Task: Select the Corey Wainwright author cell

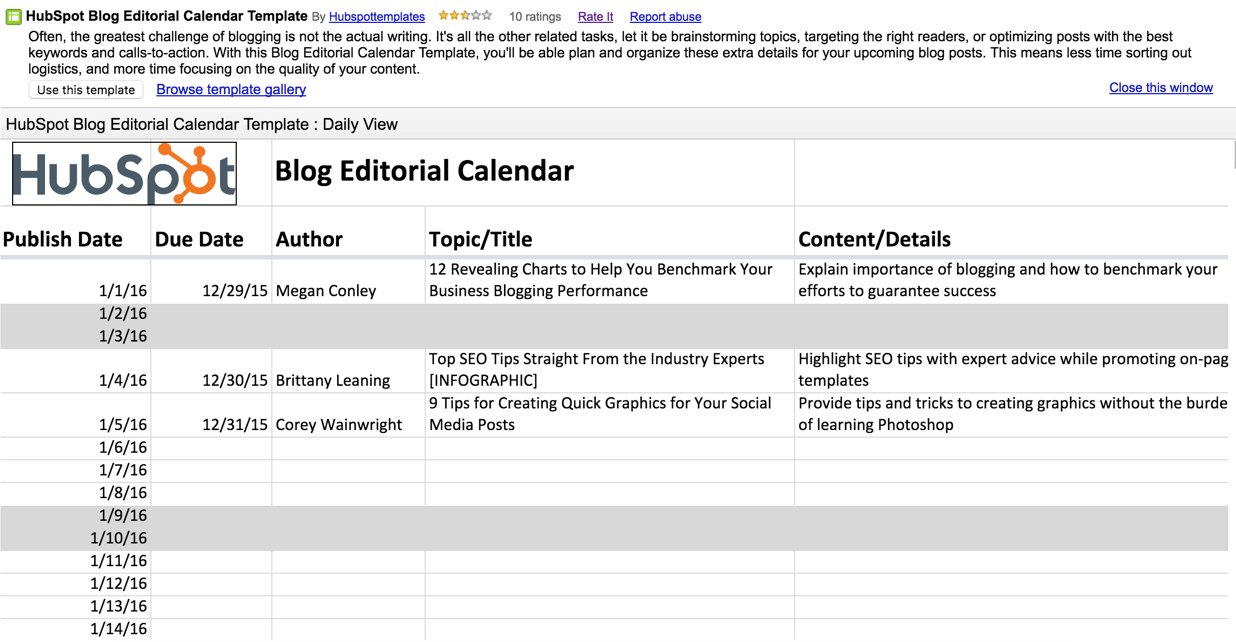Action: coord(339,425)
